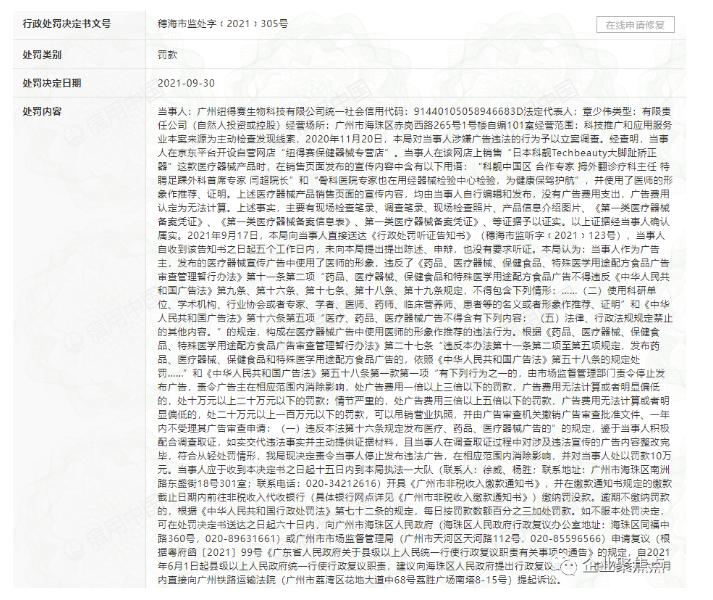Screen dimensions: 713x600
Task: Click the phone number 020-89631661
Action: 240,539
